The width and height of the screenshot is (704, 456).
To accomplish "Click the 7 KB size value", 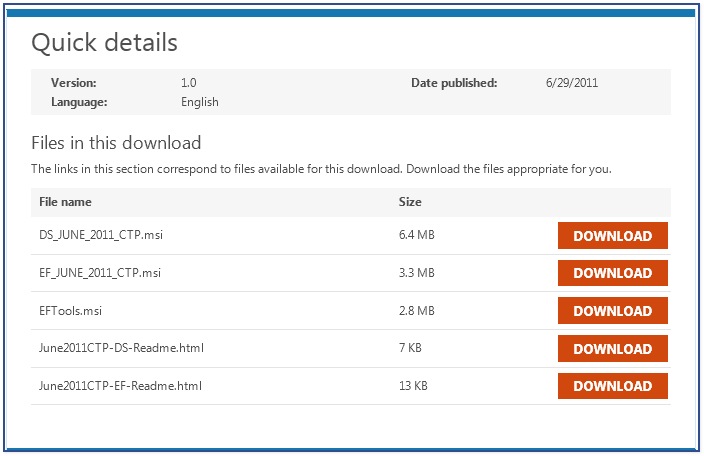I will (x=410, y=348).
